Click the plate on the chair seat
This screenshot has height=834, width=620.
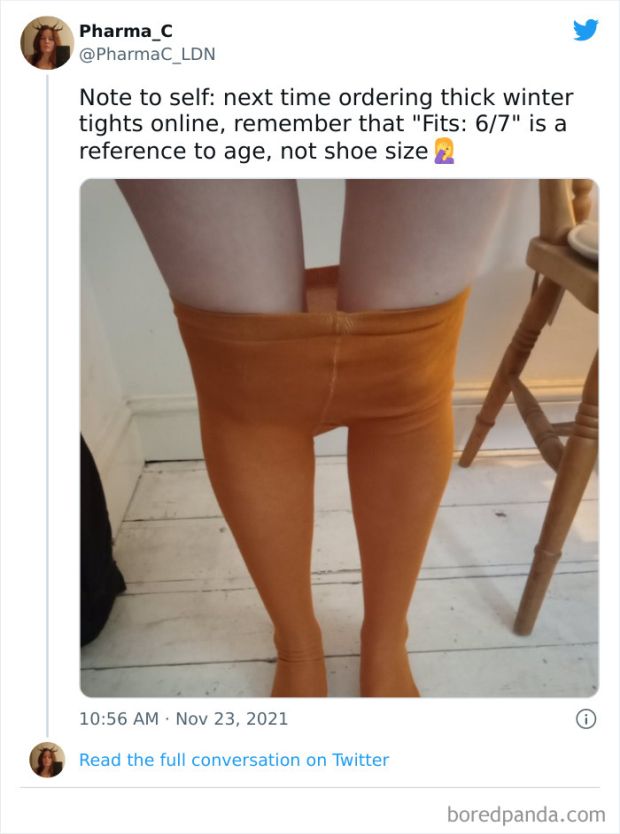583,241
